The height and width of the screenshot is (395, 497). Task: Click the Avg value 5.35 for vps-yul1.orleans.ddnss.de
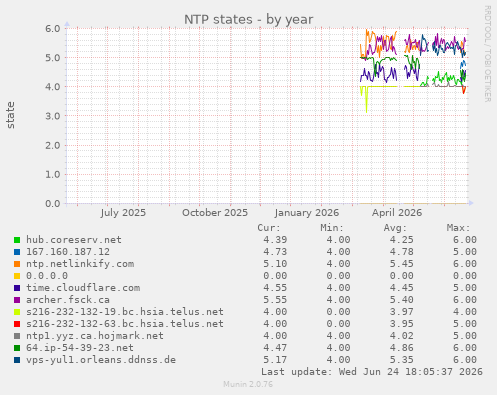point(402,360)
